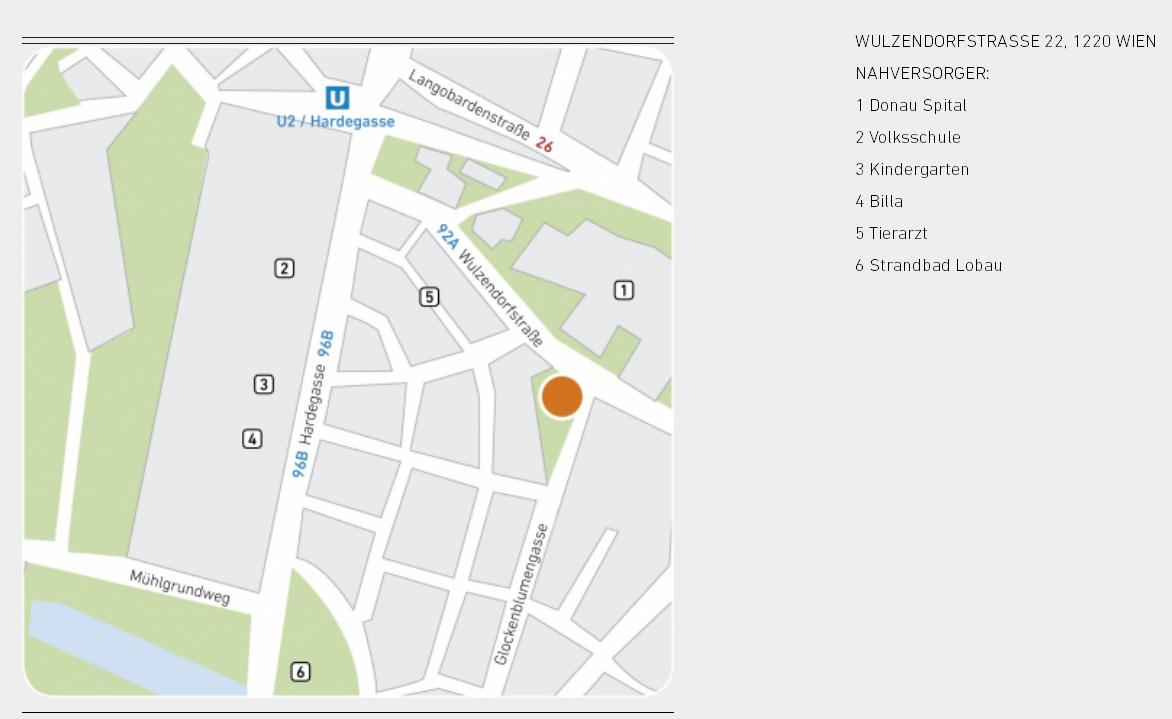Click the orange location dot
Viewport: 1172px width, 719px height.
(561, 397)
